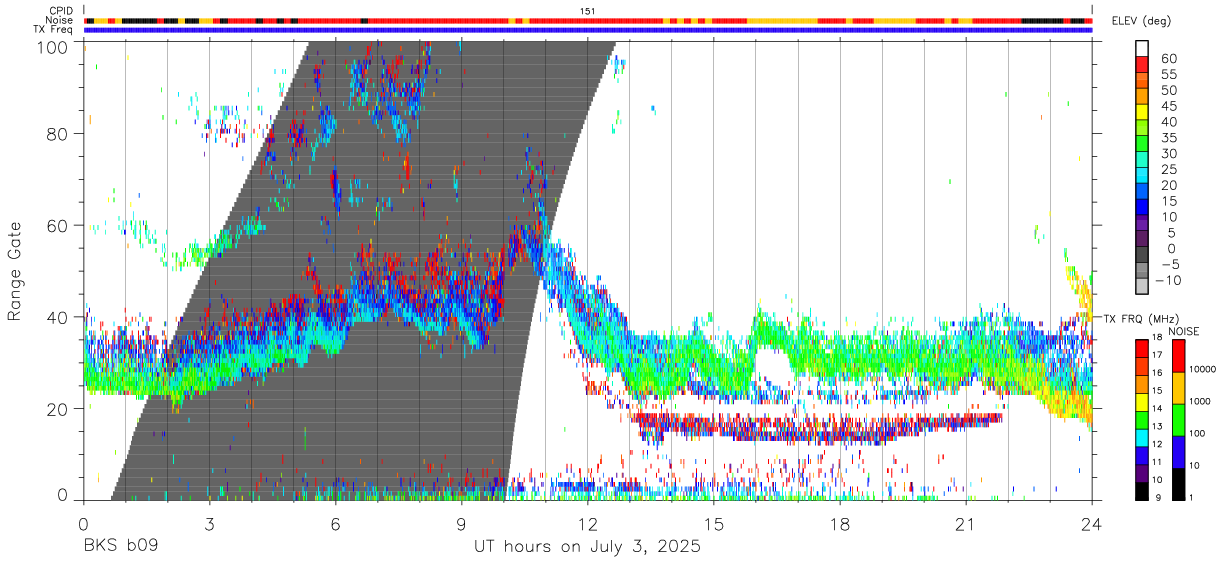Select the white top segment of ELEV colorbar
The width and height of the screenshot is (1228, 567).
pos(1142,48)
